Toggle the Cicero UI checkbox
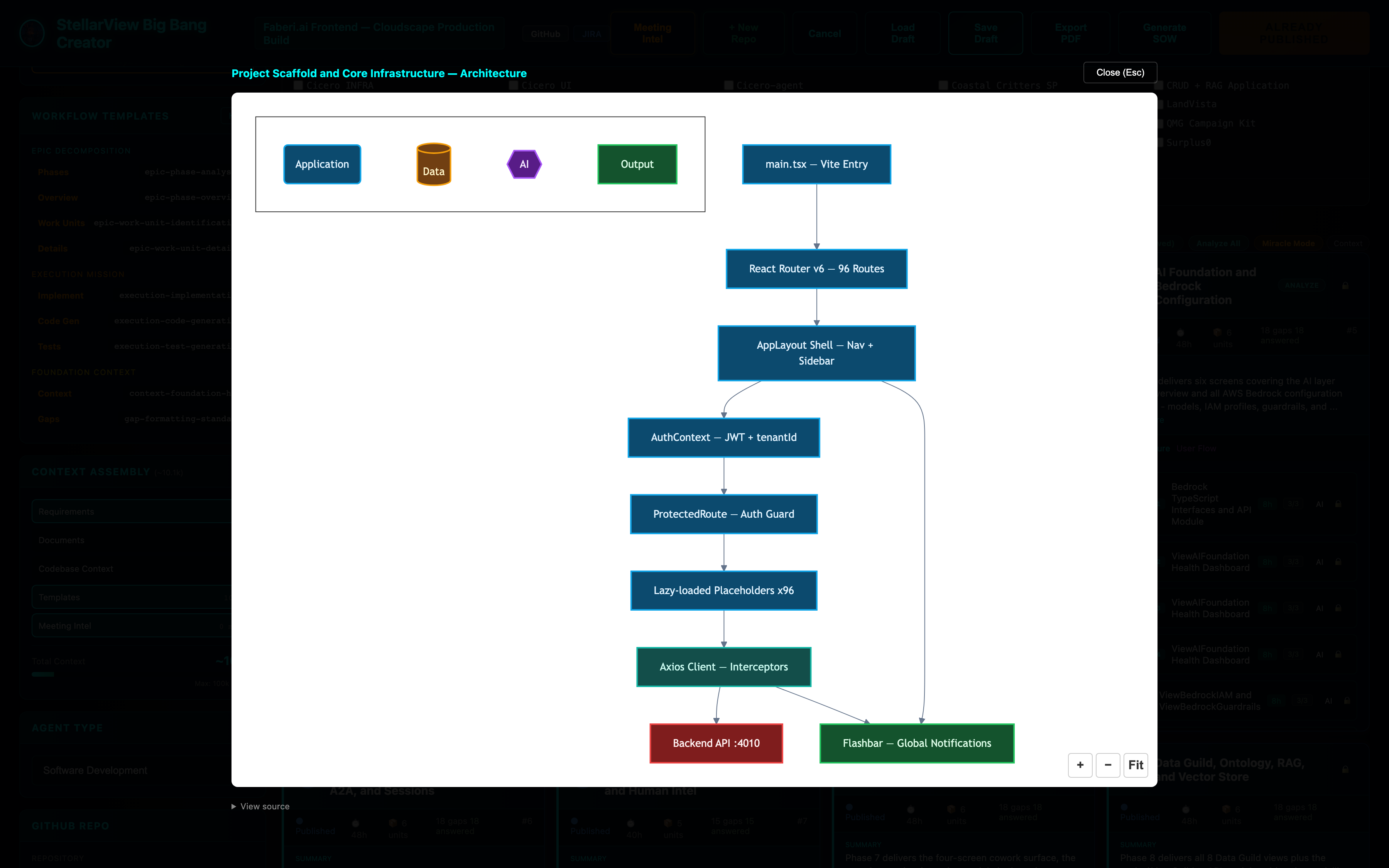 point(513,86)
